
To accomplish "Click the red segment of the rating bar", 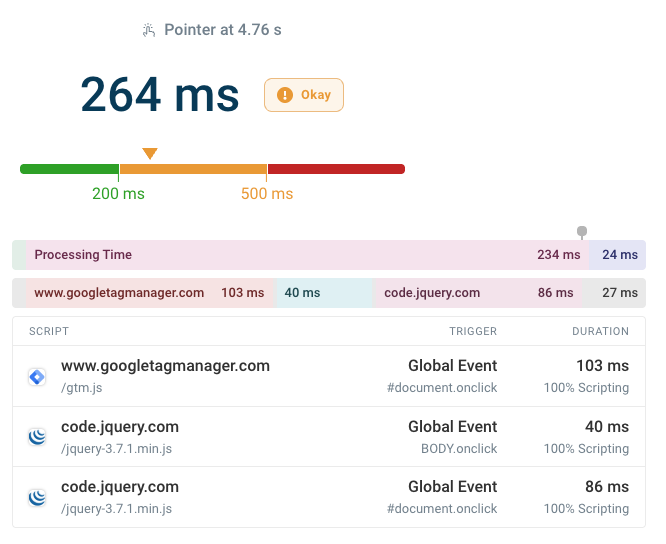I will (x=336, y=169).
